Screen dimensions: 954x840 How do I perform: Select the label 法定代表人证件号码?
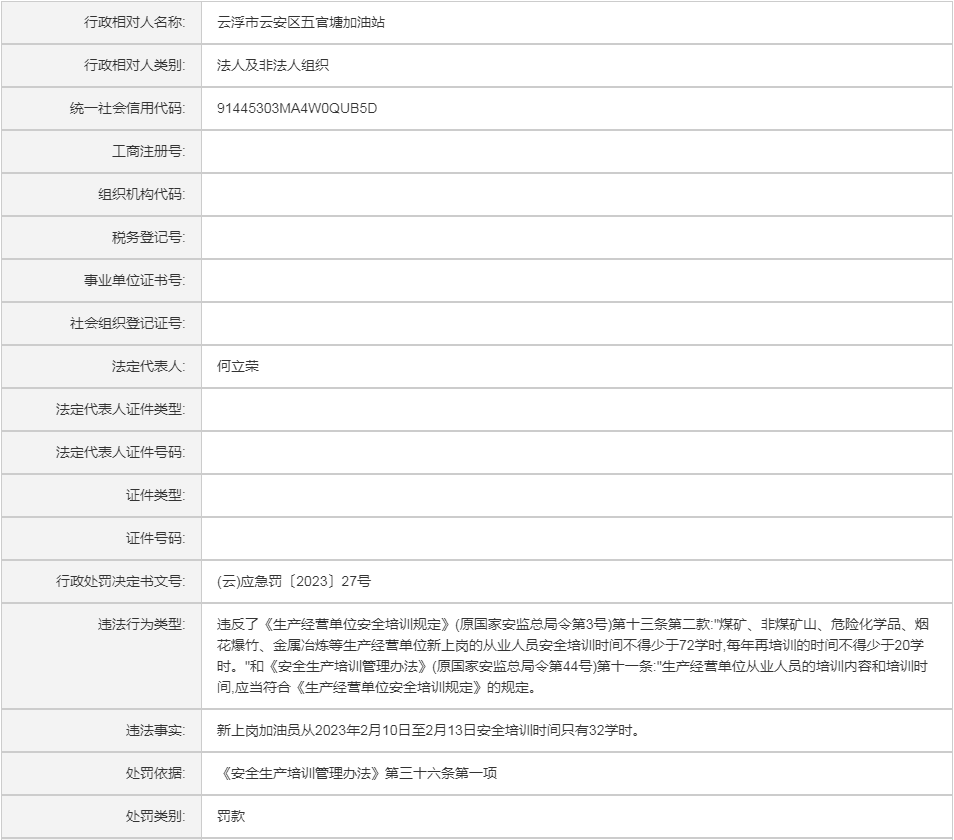point(120,453)
